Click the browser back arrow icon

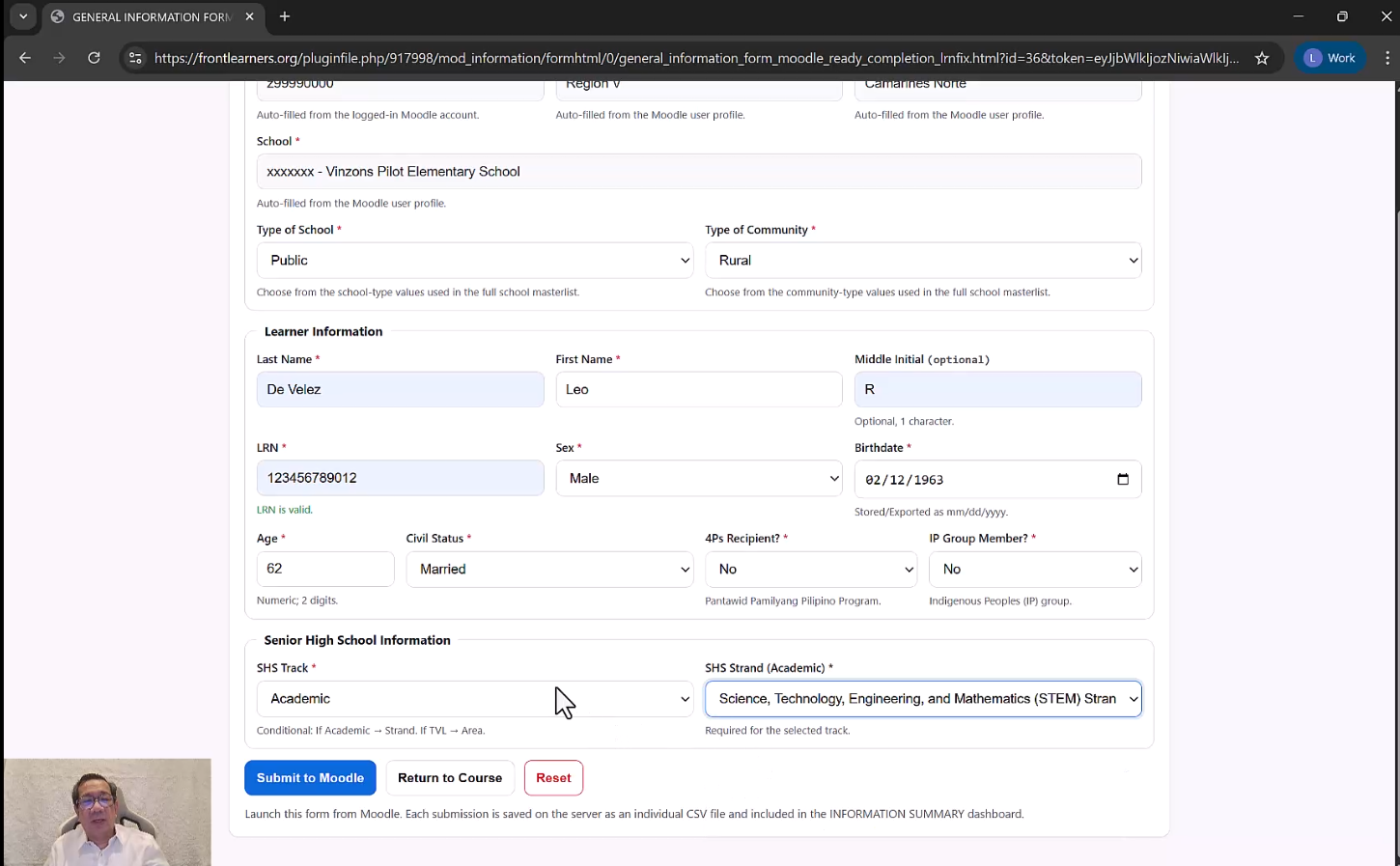tap(25, 58)
